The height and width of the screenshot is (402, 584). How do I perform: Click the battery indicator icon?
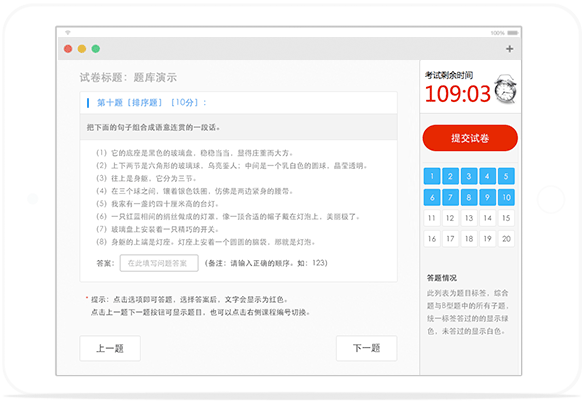point(512,33)
